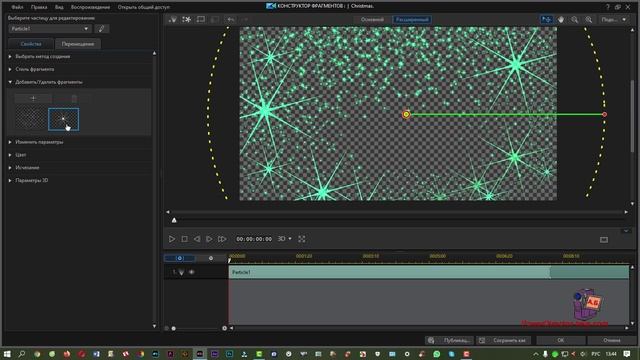
Task: Switch to the Свойства tab
Action: click(31, 44)
